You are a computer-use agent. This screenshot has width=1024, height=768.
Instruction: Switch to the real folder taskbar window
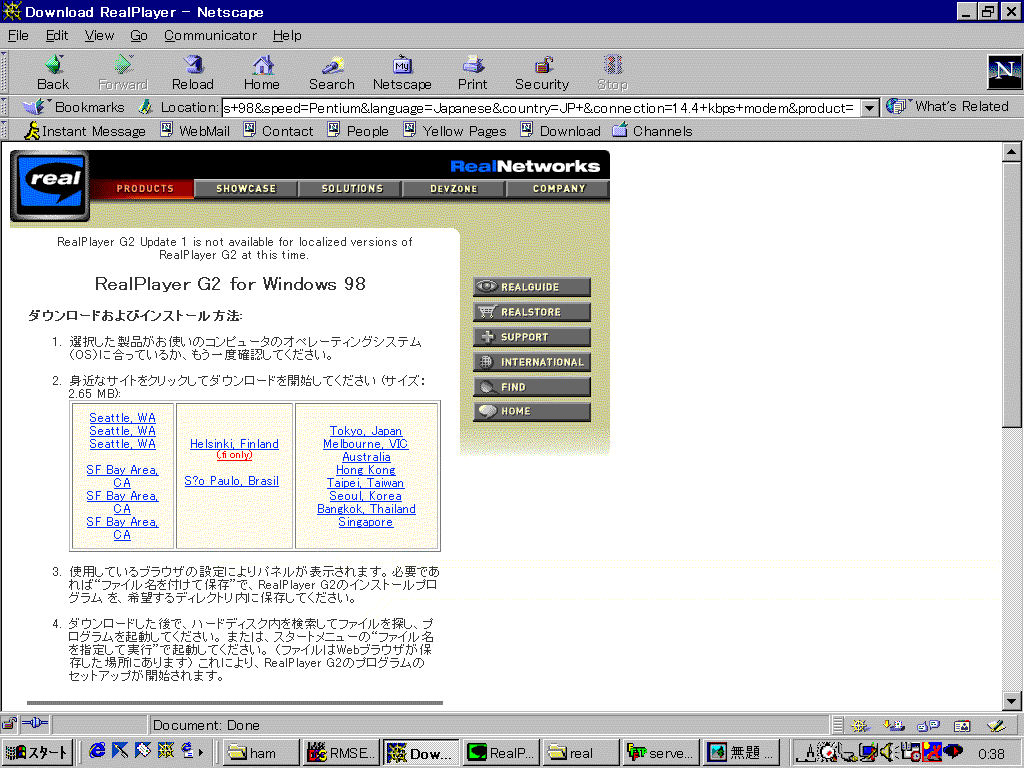[581, 752]
